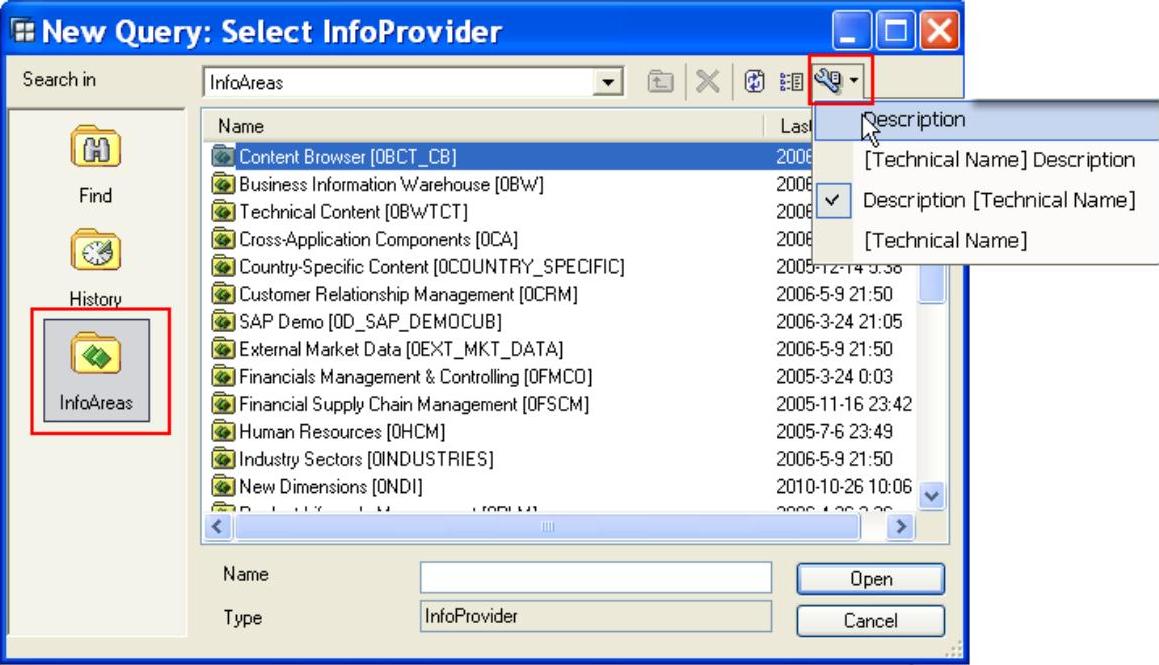The image size is (1159, 665).
Task: Select Financial Supply Chain Management [0FSCM] row
Action: pyautogui.click(x=562, y=404)
